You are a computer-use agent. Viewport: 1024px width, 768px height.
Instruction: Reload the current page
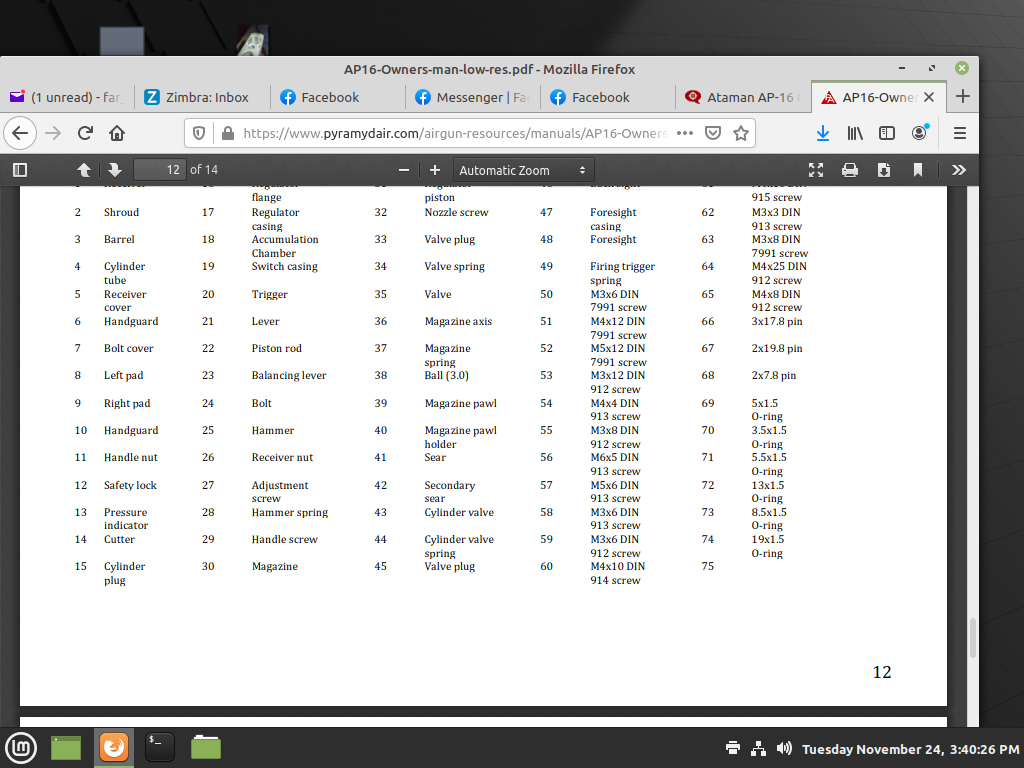click(85, 133)
